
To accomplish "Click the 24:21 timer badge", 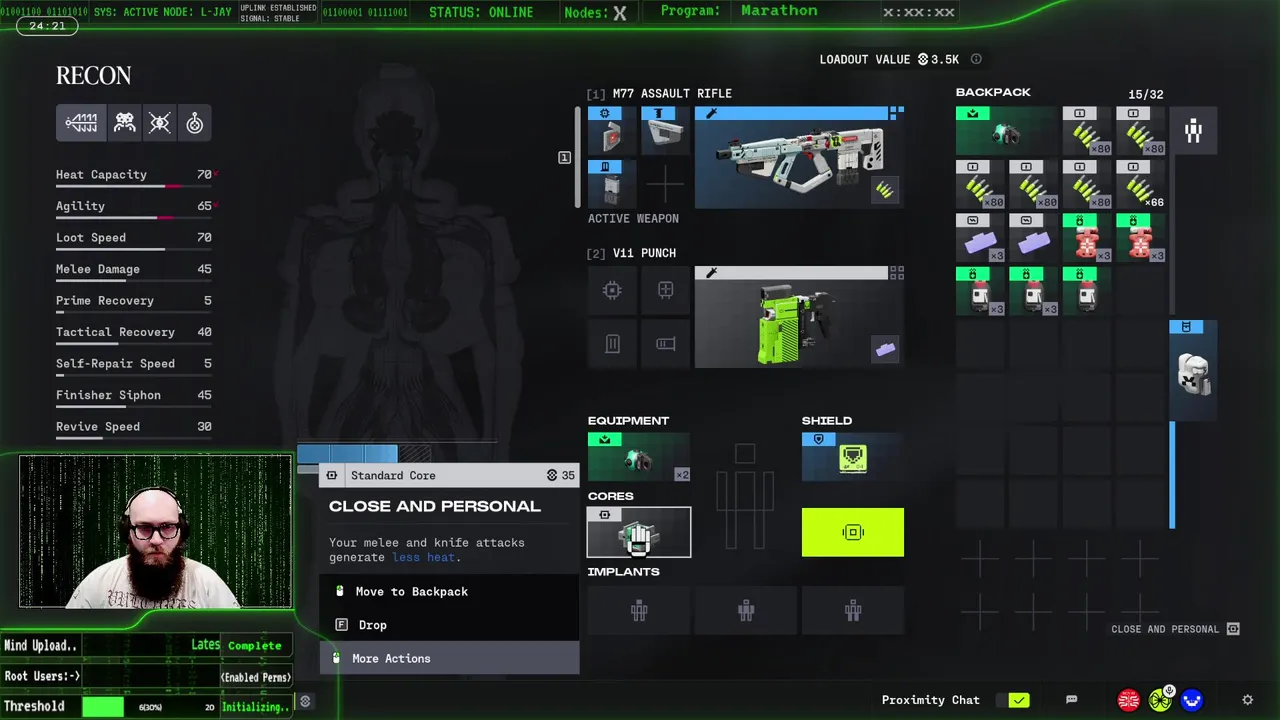I will point(47,26).
